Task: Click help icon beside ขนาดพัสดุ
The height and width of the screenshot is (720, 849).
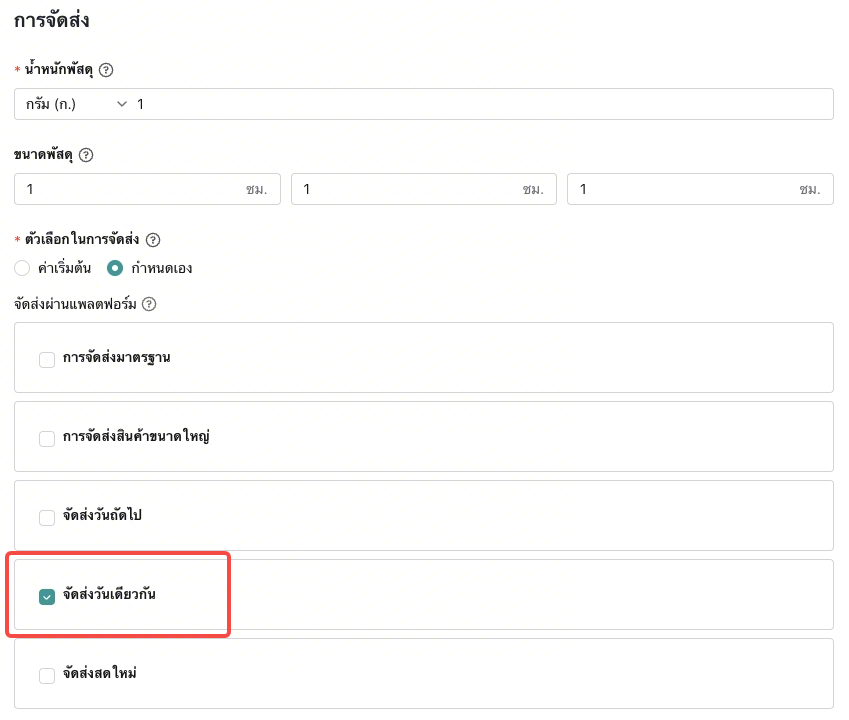Action: click(x=86, y=155)
